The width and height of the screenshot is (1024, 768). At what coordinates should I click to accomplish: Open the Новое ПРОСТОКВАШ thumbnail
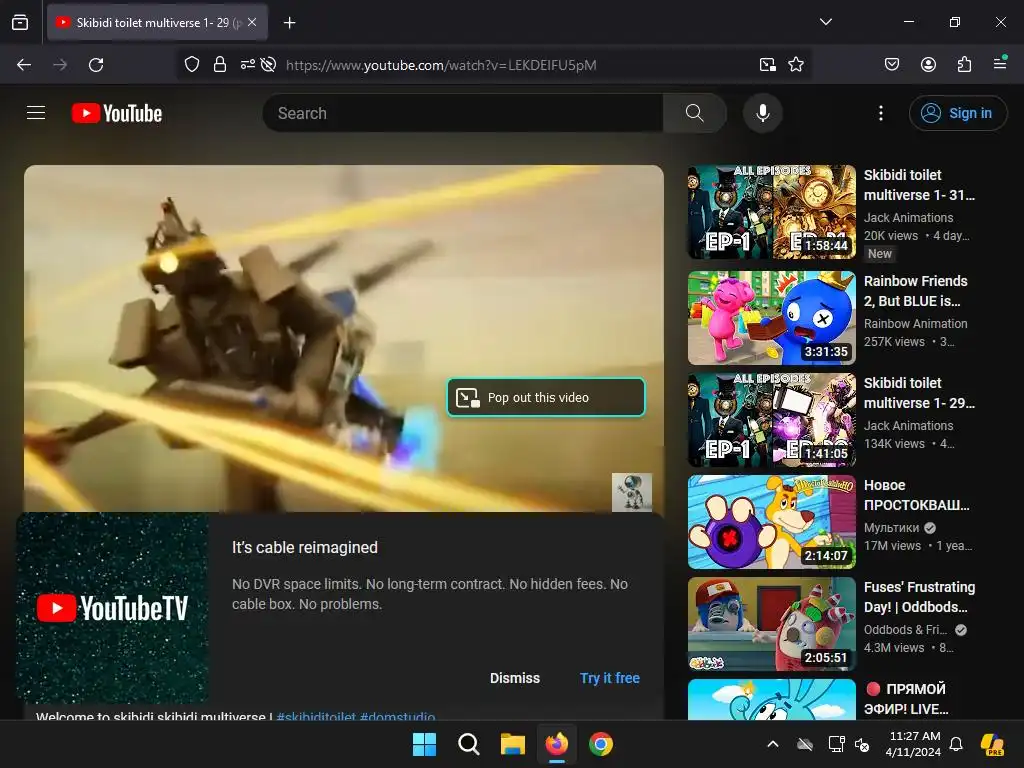tap(771, 522)
